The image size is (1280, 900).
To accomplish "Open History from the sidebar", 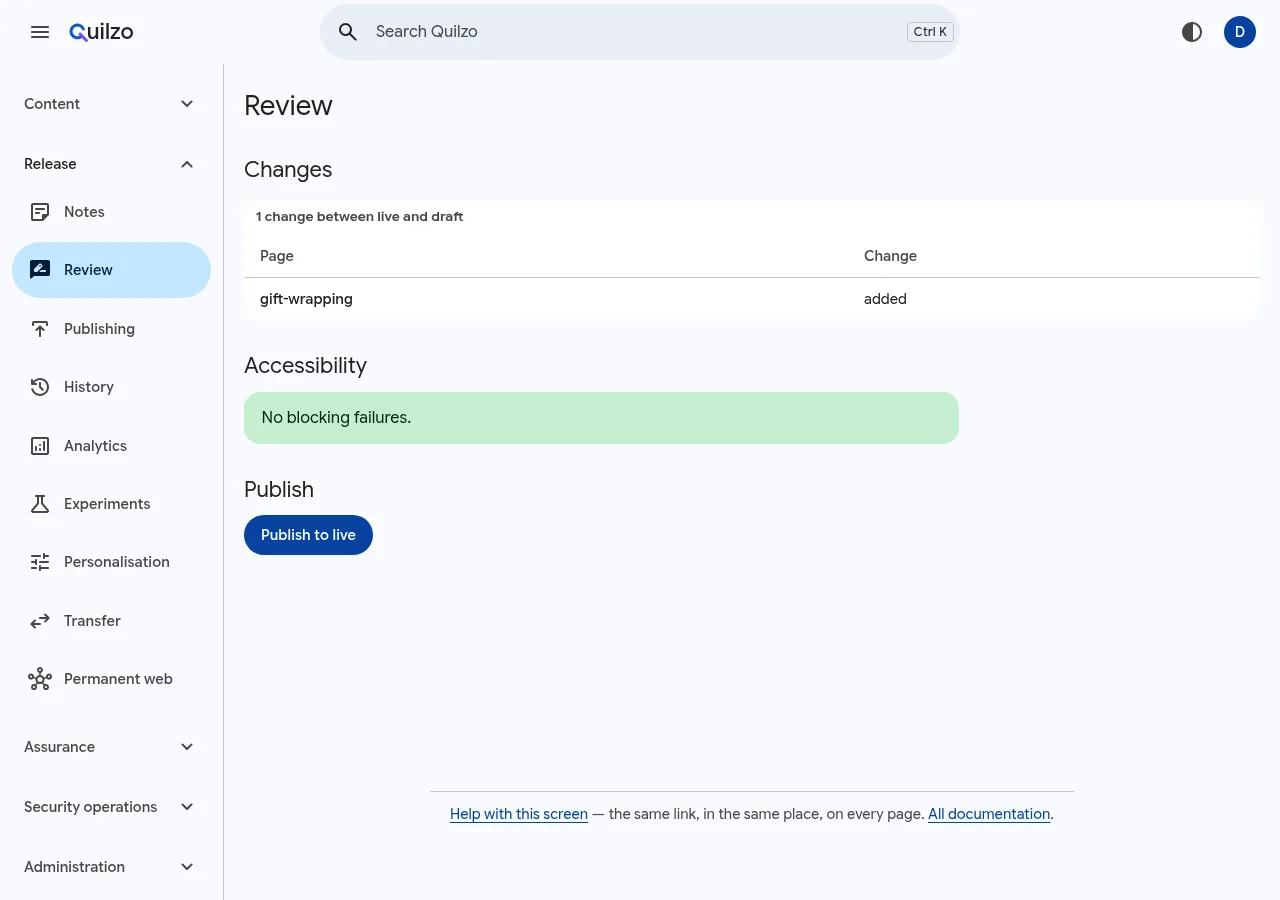I will click(111, 387).
